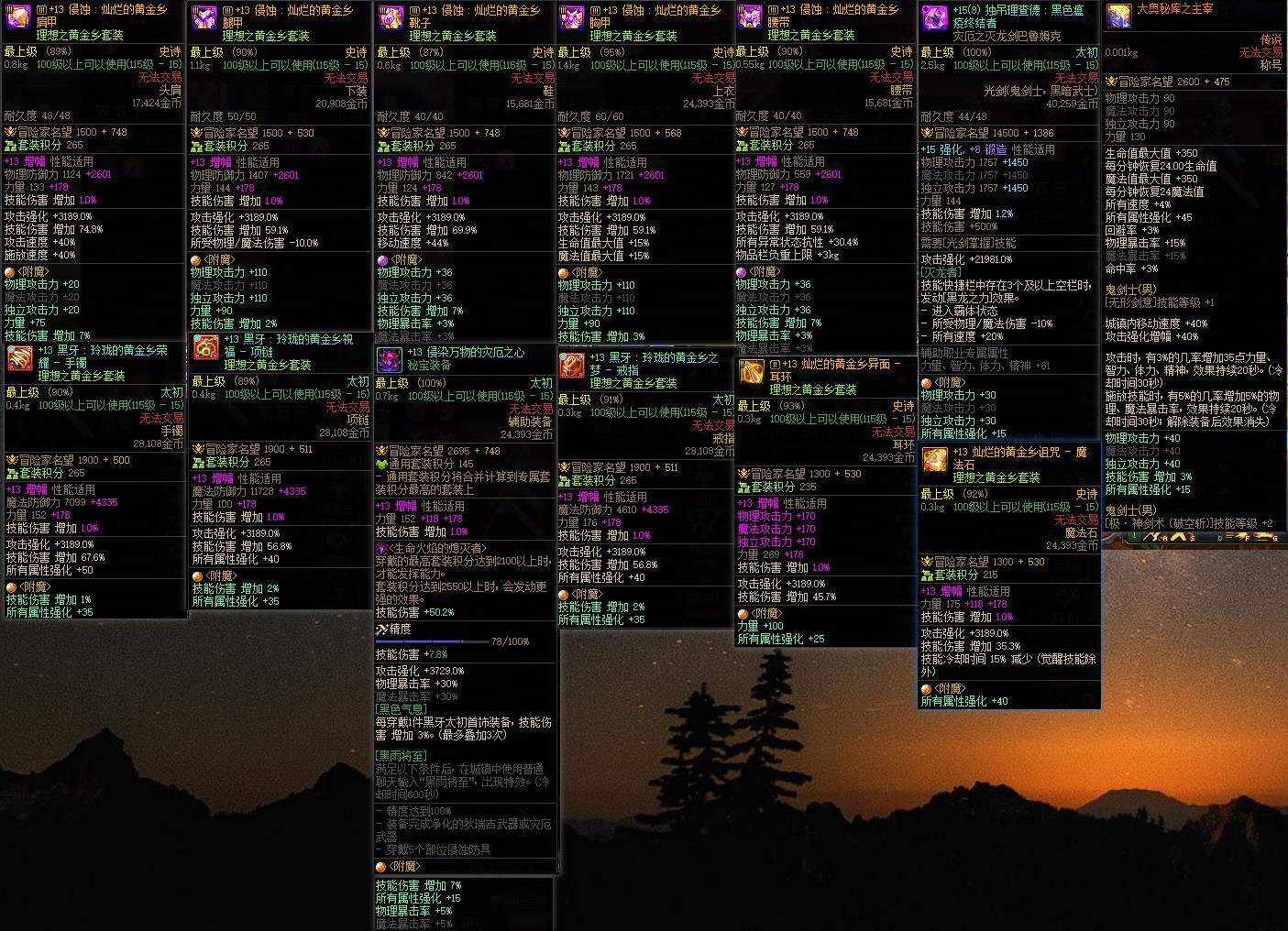Select the 靴子 boots item icon
Viewport: 1288px width, 931px height.
(x=391, y=18)
